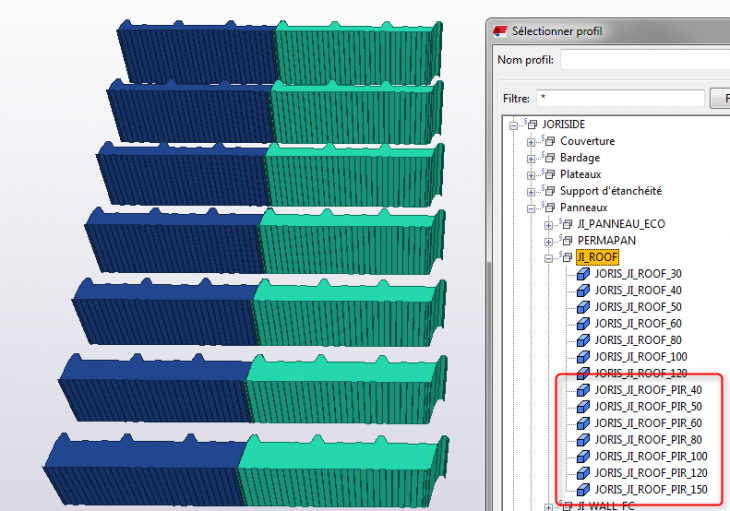The image size is (730, 511).
Task: Click the JORIS_JI_ROOF_PIR_40 profile icon
Action: pos(583,390)
